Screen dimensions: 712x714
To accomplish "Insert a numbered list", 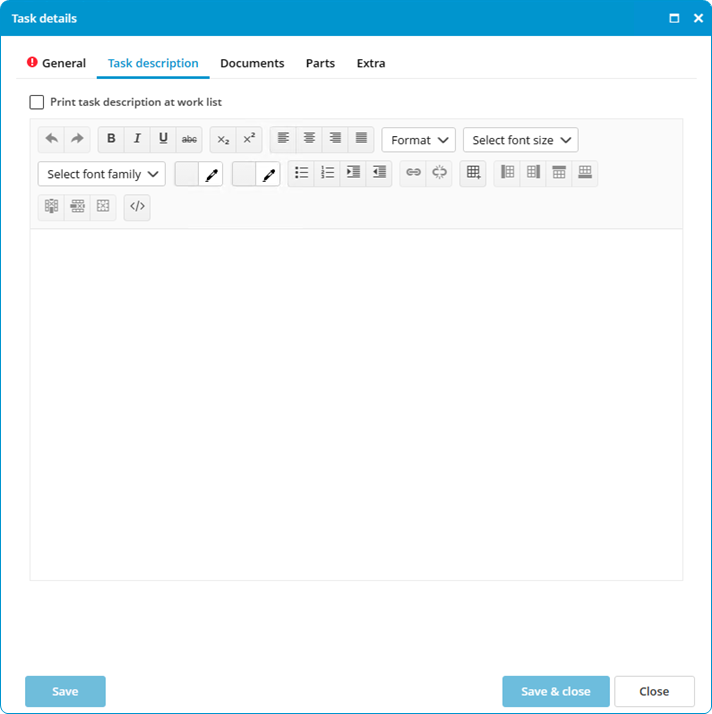I will (x=327, y=173).
